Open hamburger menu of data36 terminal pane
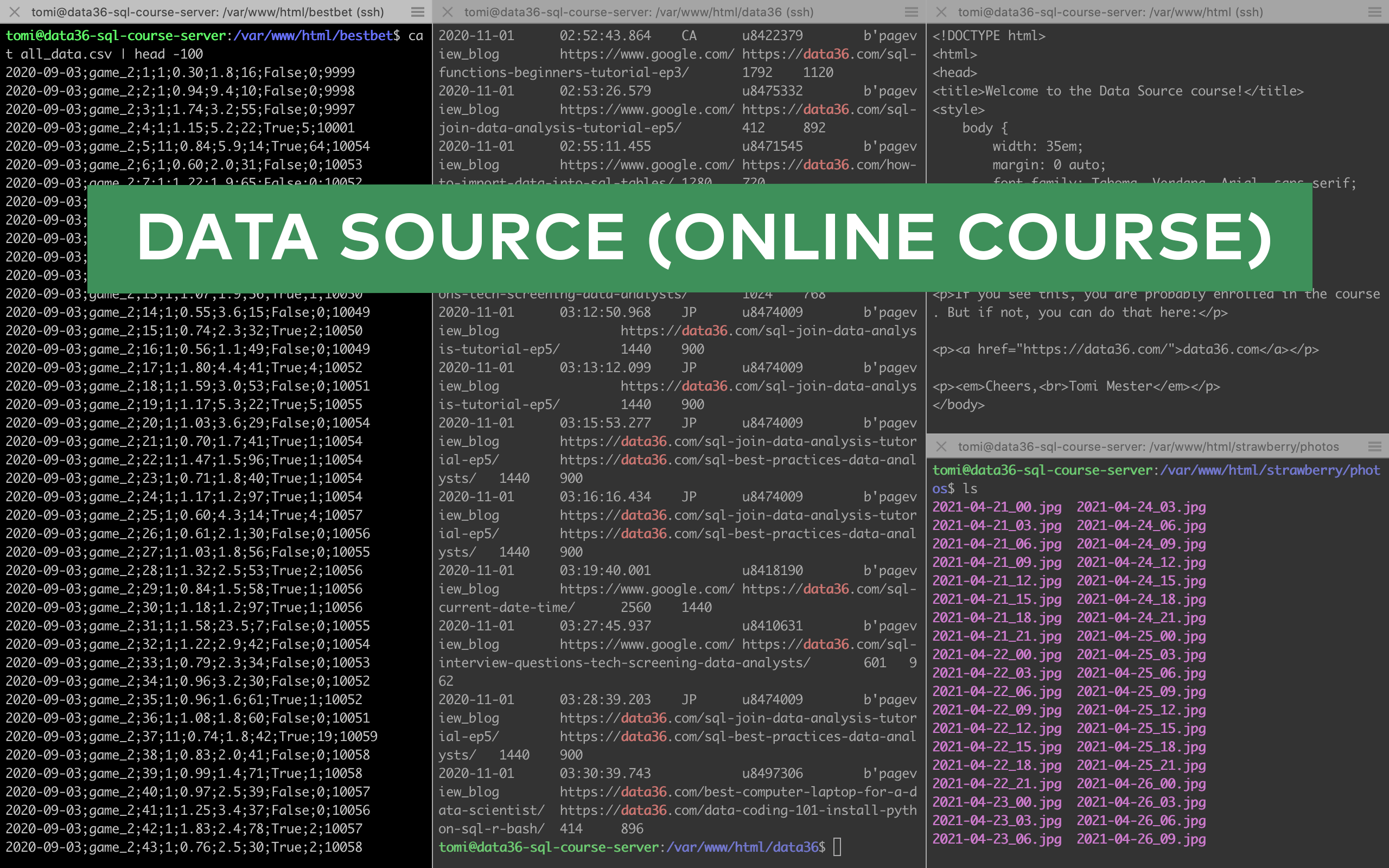This screenshot has width=1389, height=868. click(x=912, y=11)
